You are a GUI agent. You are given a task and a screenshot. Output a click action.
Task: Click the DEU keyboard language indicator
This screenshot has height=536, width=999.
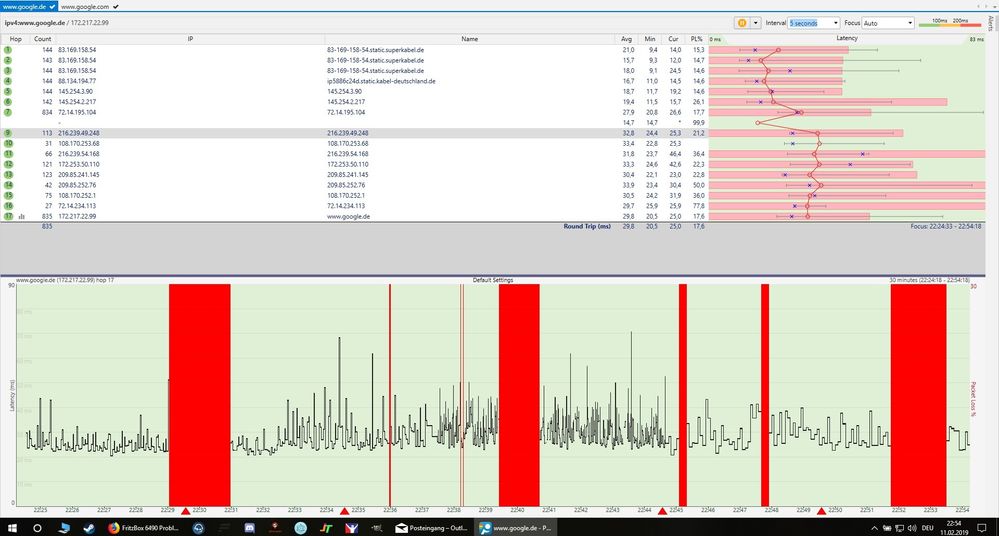point(928,528)
